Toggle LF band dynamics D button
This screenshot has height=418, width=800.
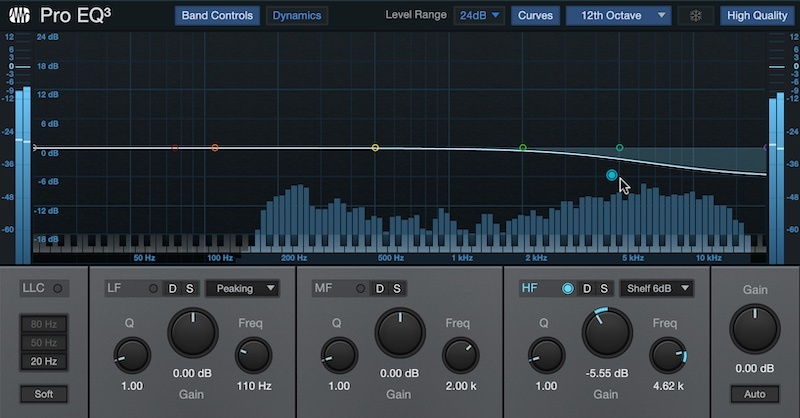pyautogui.click(x=172, y=288)
